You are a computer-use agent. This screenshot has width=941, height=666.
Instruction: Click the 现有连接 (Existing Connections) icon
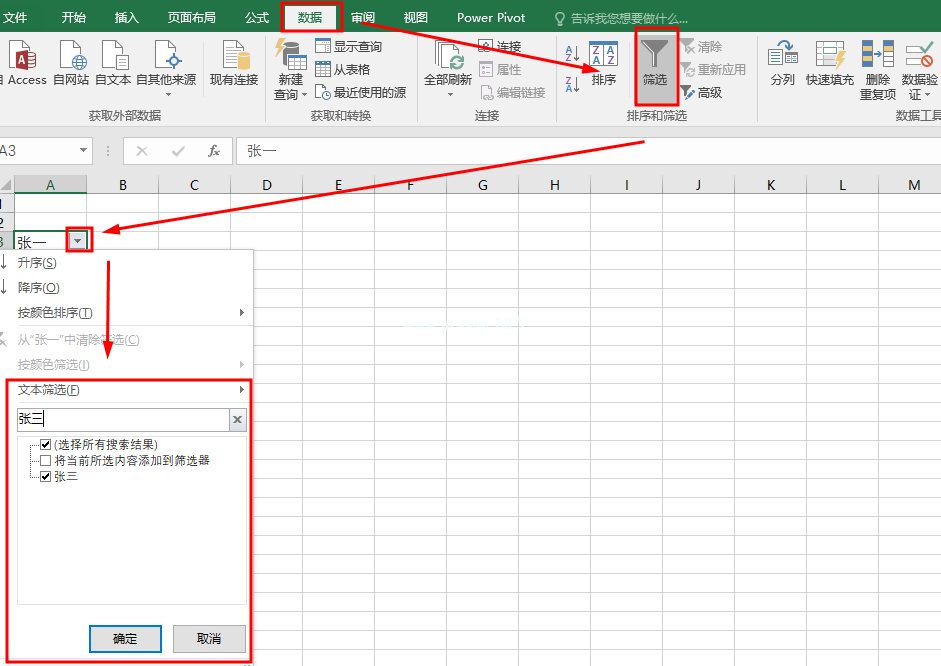234,56
